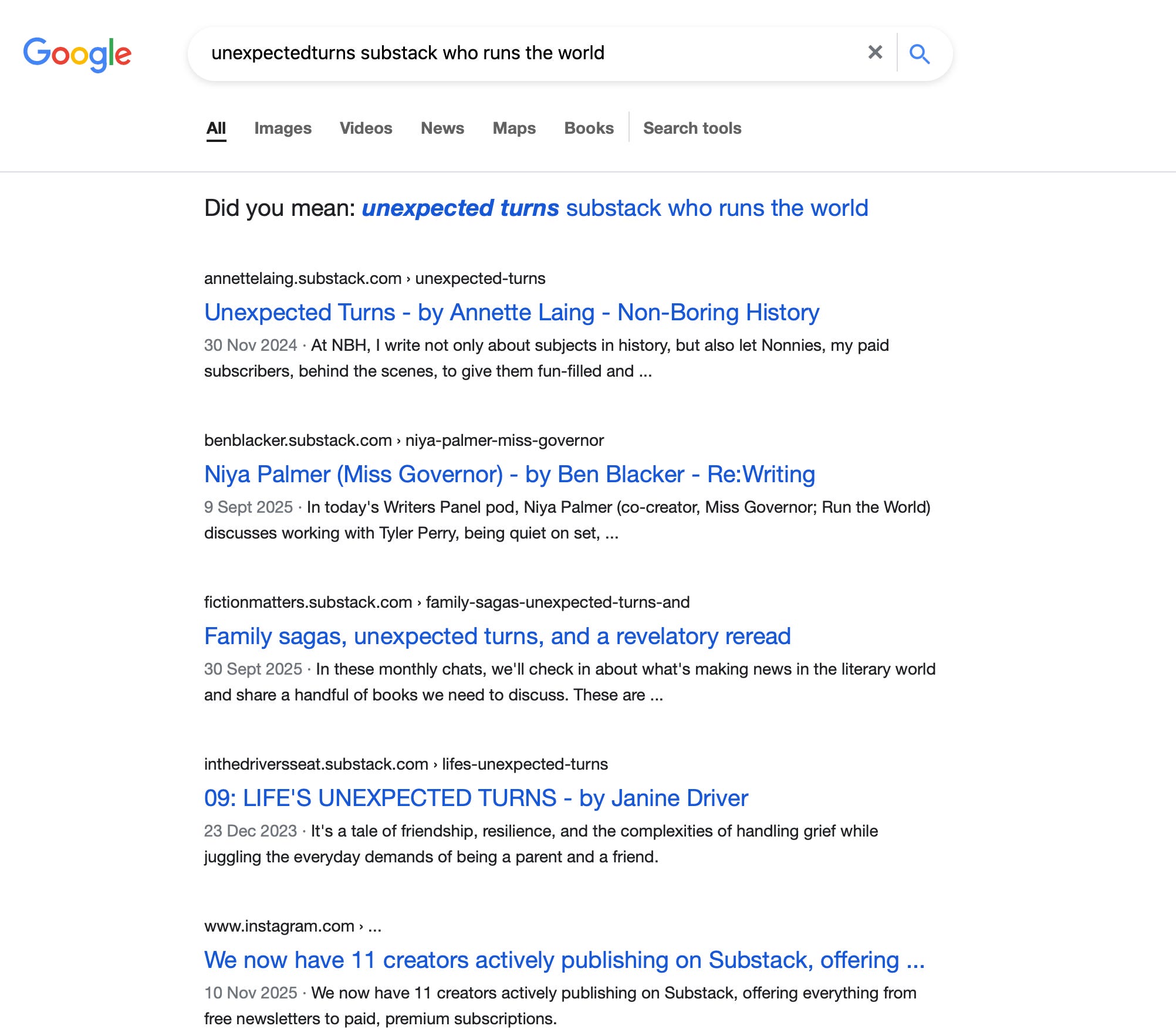Select the All results tab
The width and height of the screenshot is (1176, 1036).
coord(216,128)
